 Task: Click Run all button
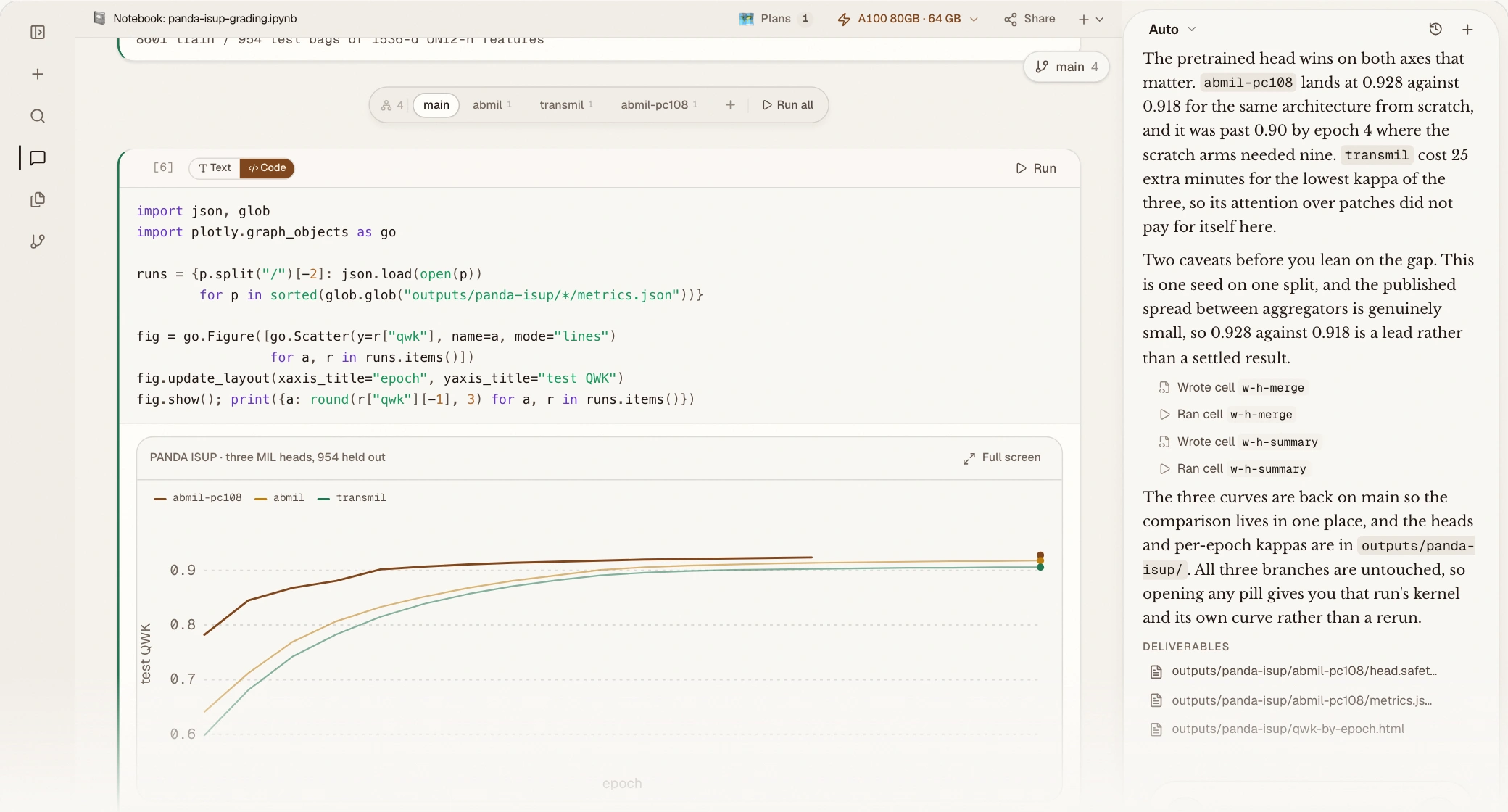pos(787,105)
